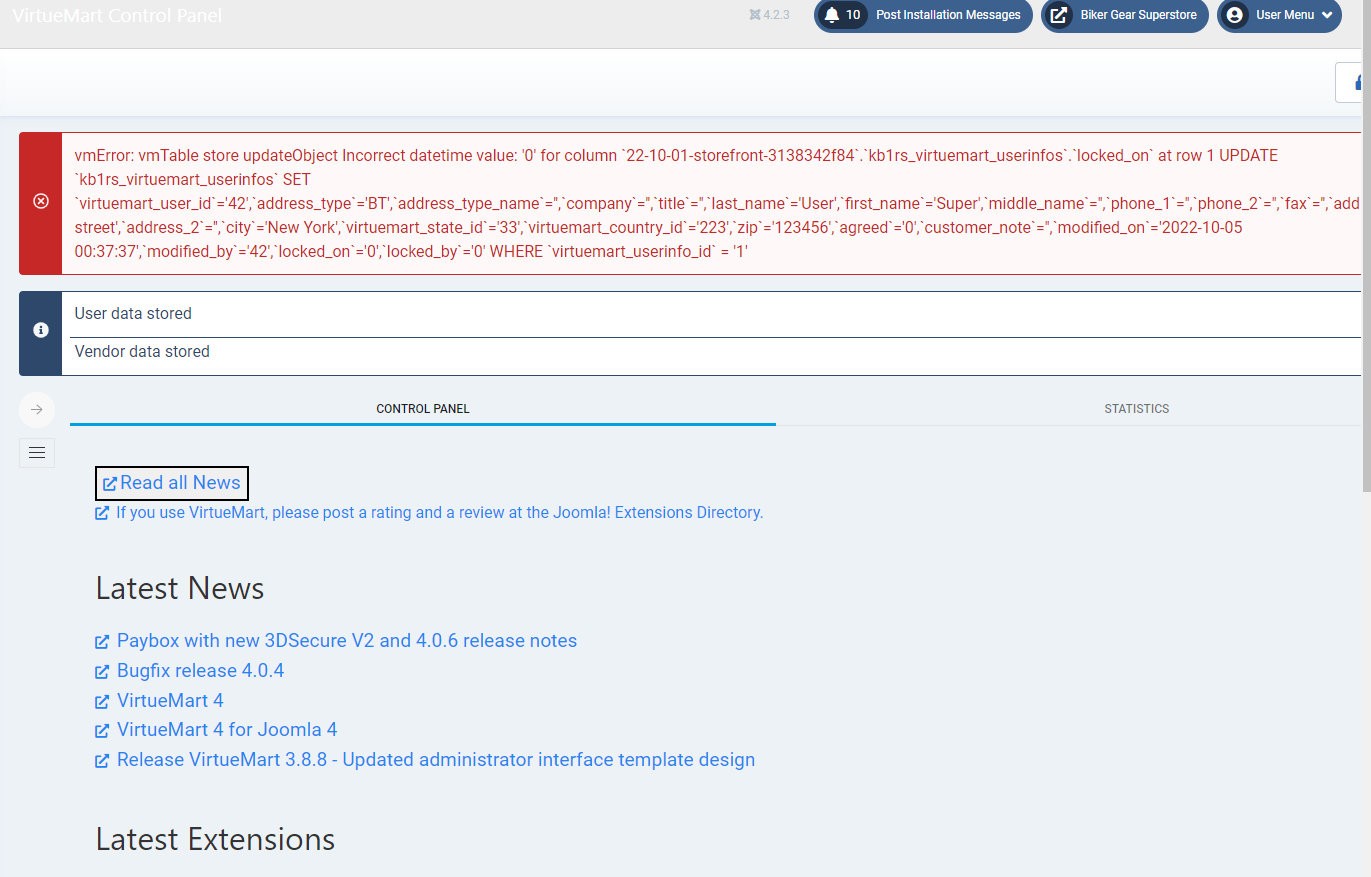This screenshot has width=1371, height=877.
Task: Open the User Menu dropdown chevron
Action: 1326,15
